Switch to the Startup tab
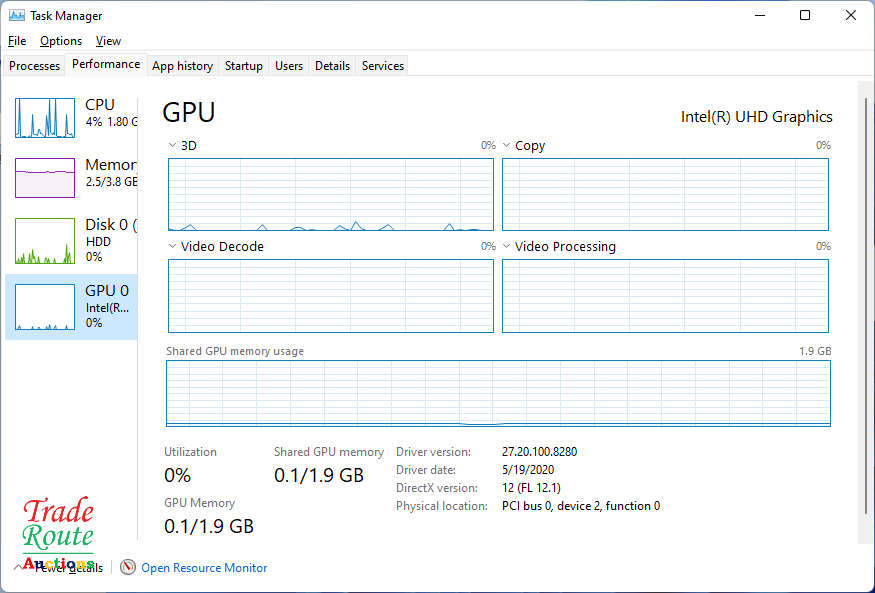The width and height of the screenshot is (875, 593). (x=244, y=66)
